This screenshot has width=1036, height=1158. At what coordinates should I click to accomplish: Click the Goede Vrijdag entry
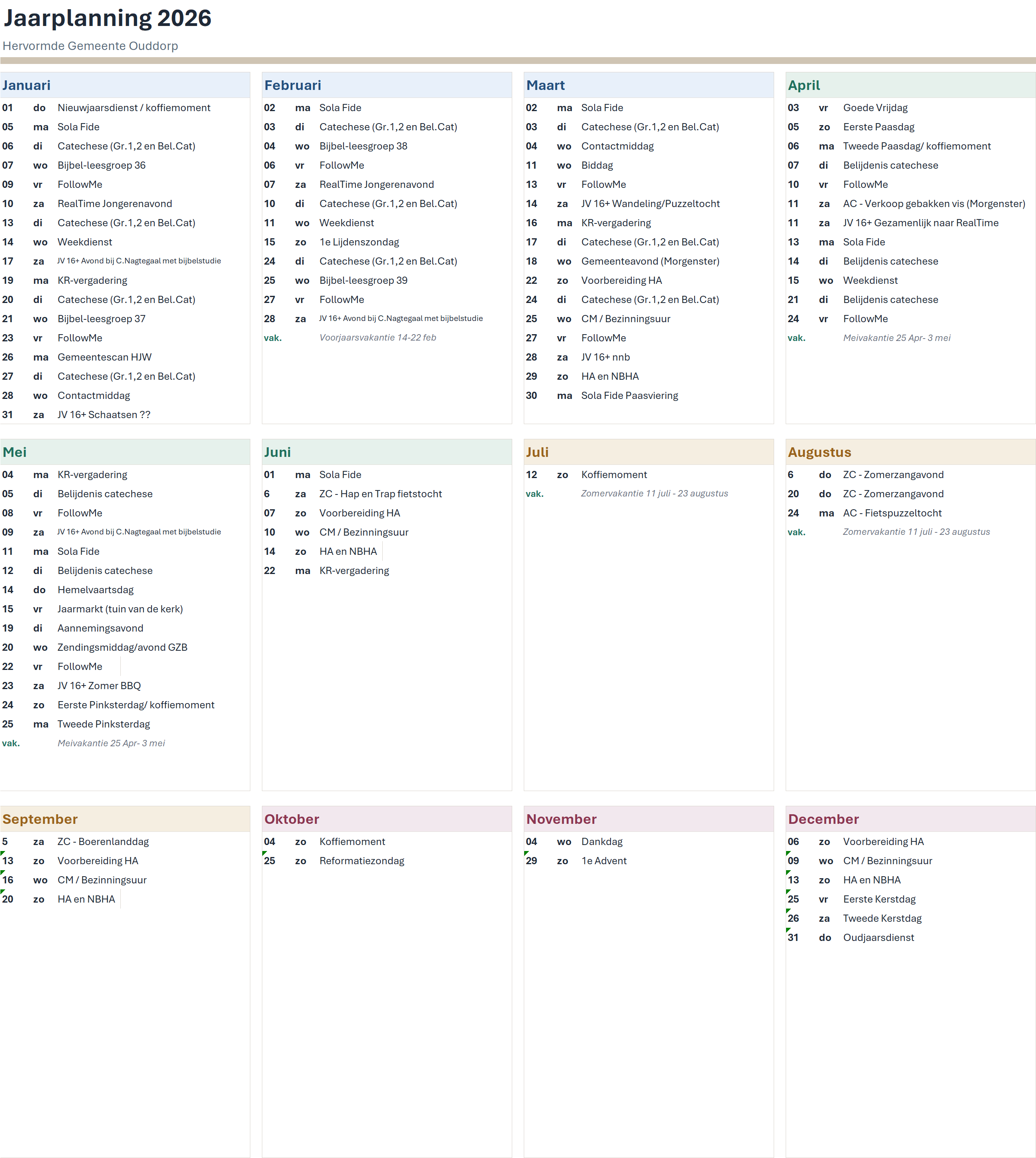[875, 108]
